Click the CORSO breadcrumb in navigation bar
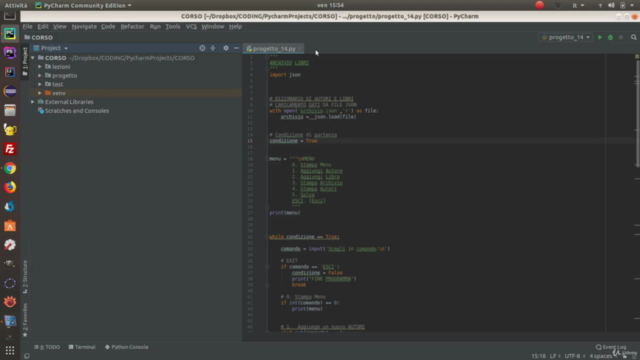Viewport: 640px width, 360px height. click(39, 37)
